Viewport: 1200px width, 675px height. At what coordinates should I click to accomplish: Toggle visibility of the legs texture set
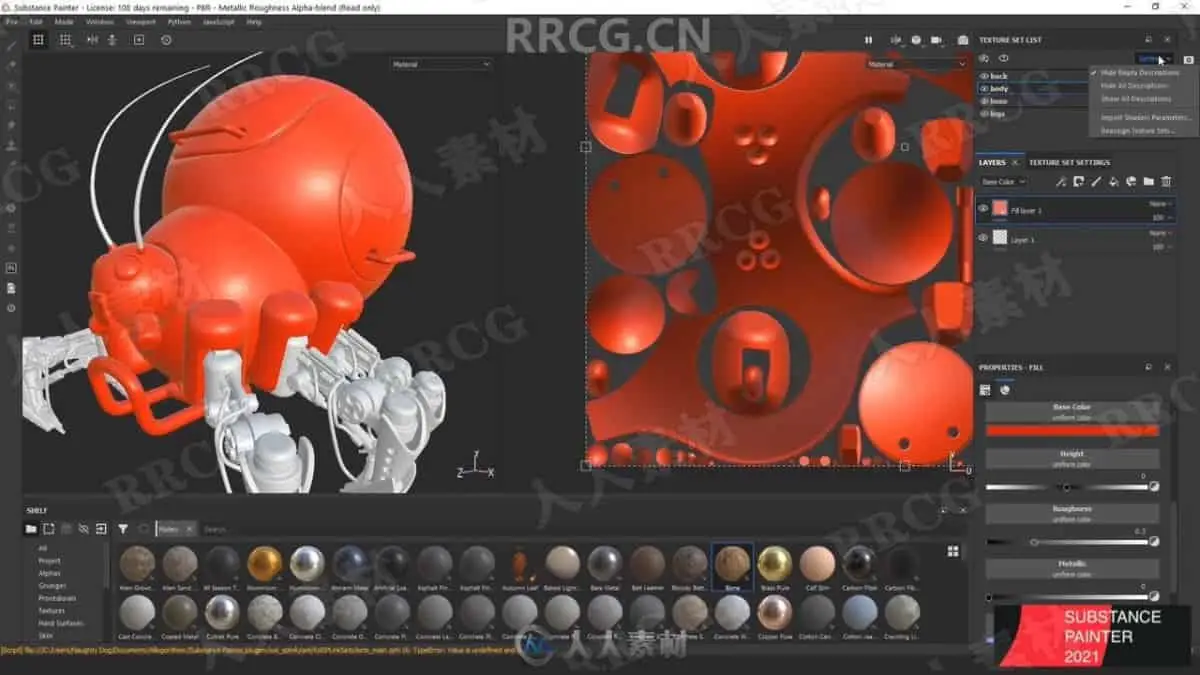tap(984, 114)
